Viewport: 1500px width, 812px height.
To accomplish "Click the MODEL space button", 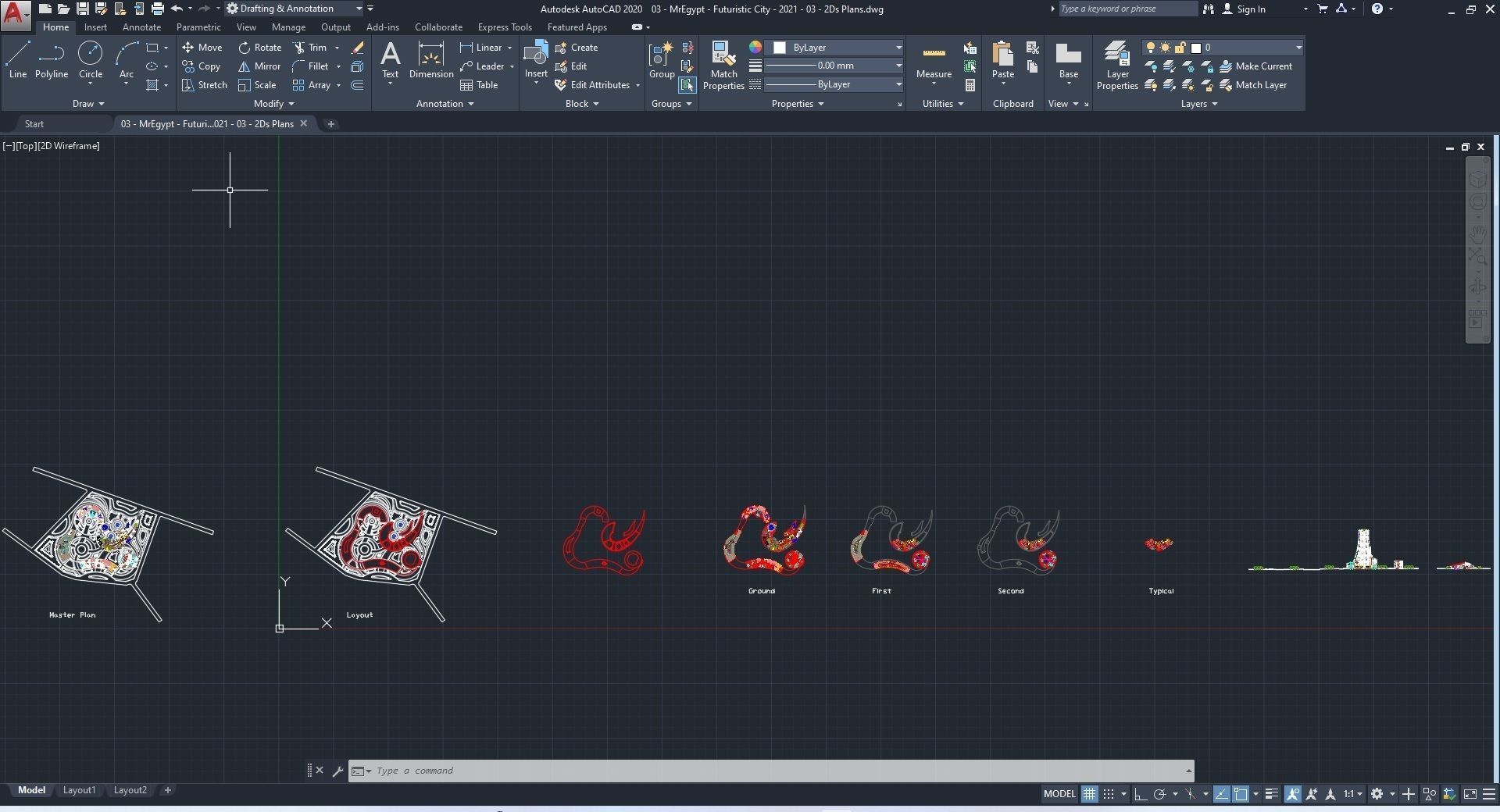I will pos(1059,794).
